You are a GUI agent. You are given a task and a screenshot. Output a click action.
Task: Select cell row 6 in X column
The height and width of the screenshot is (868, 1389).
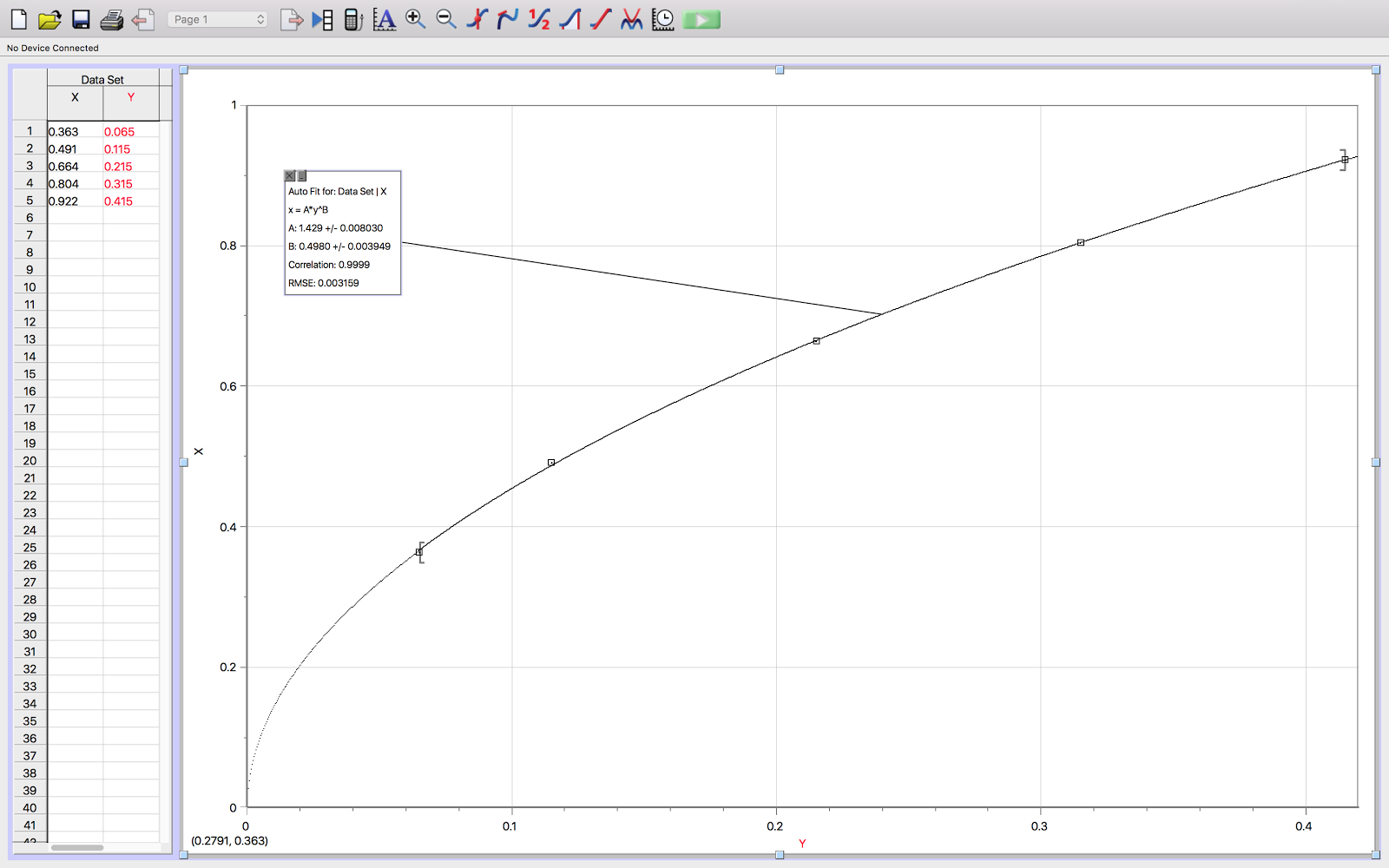click(74, 218)
